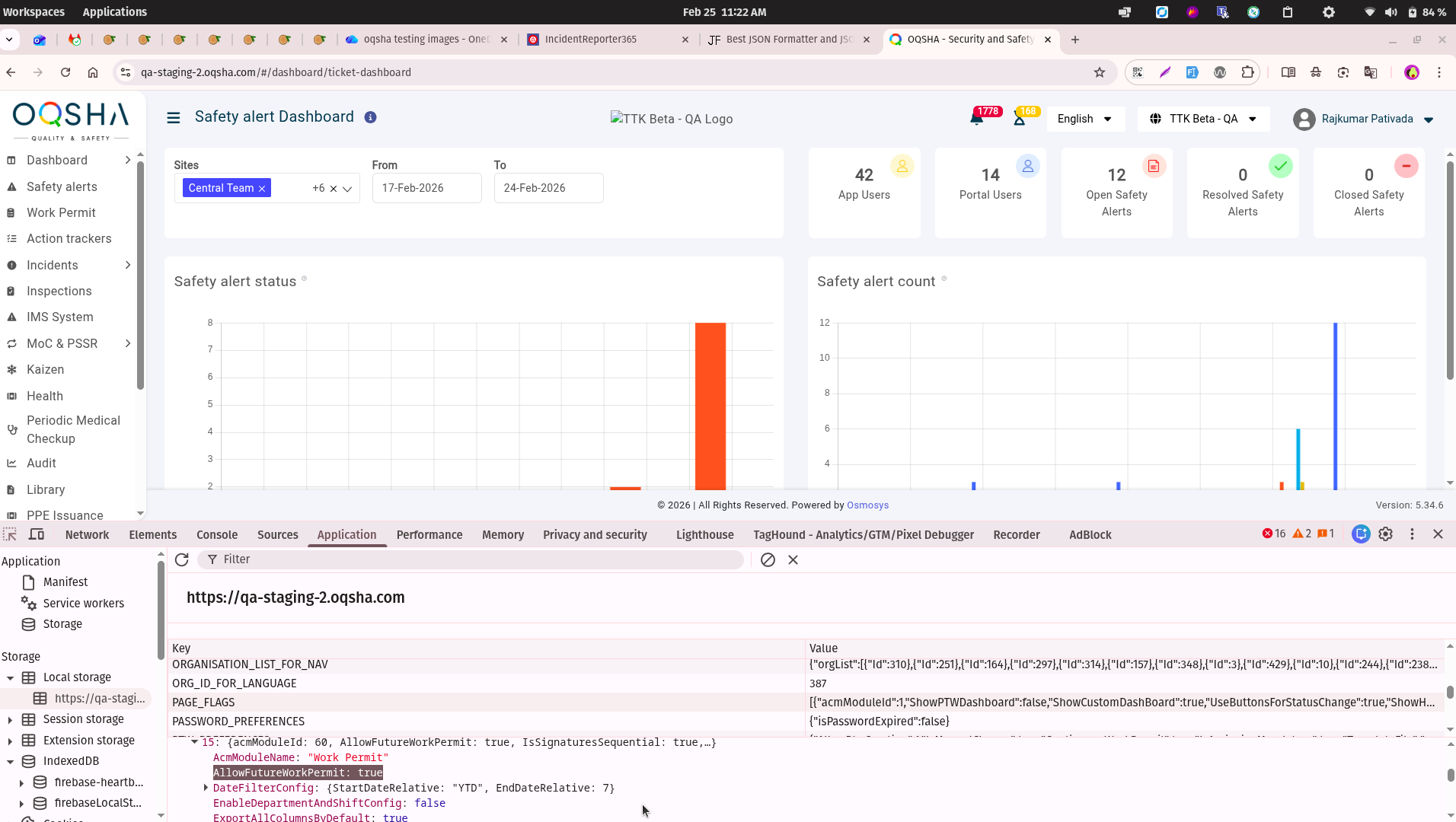Bookmark this page with the star icon
This screenshot has height=822, width=1456.
[x=1099, y=72]
